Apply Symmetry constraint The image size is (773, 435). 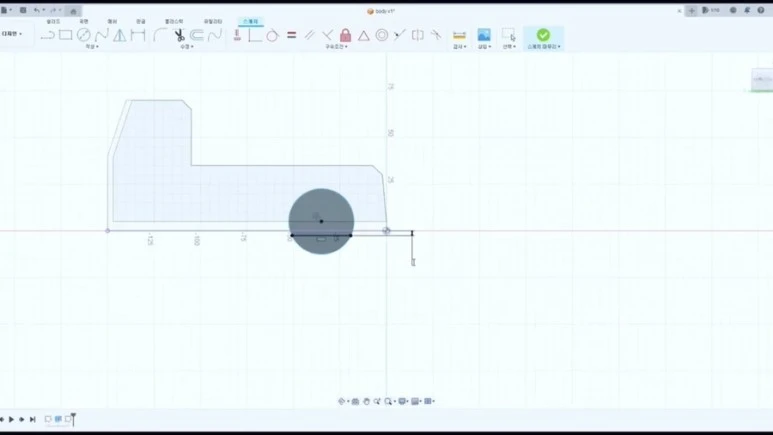418,35
